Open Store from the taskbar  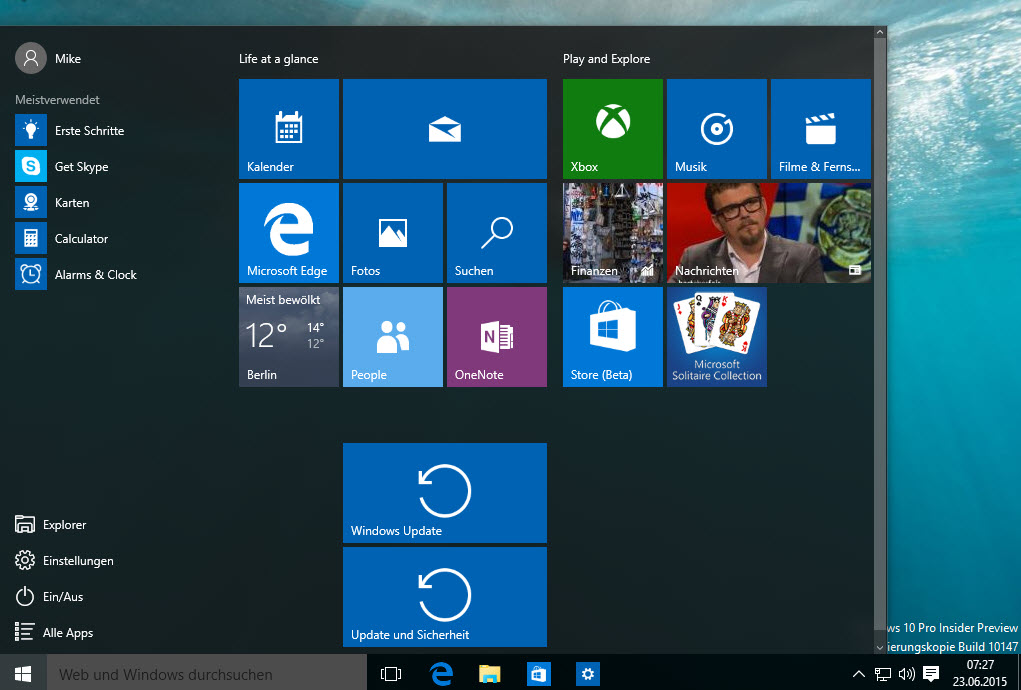(538, 674)
